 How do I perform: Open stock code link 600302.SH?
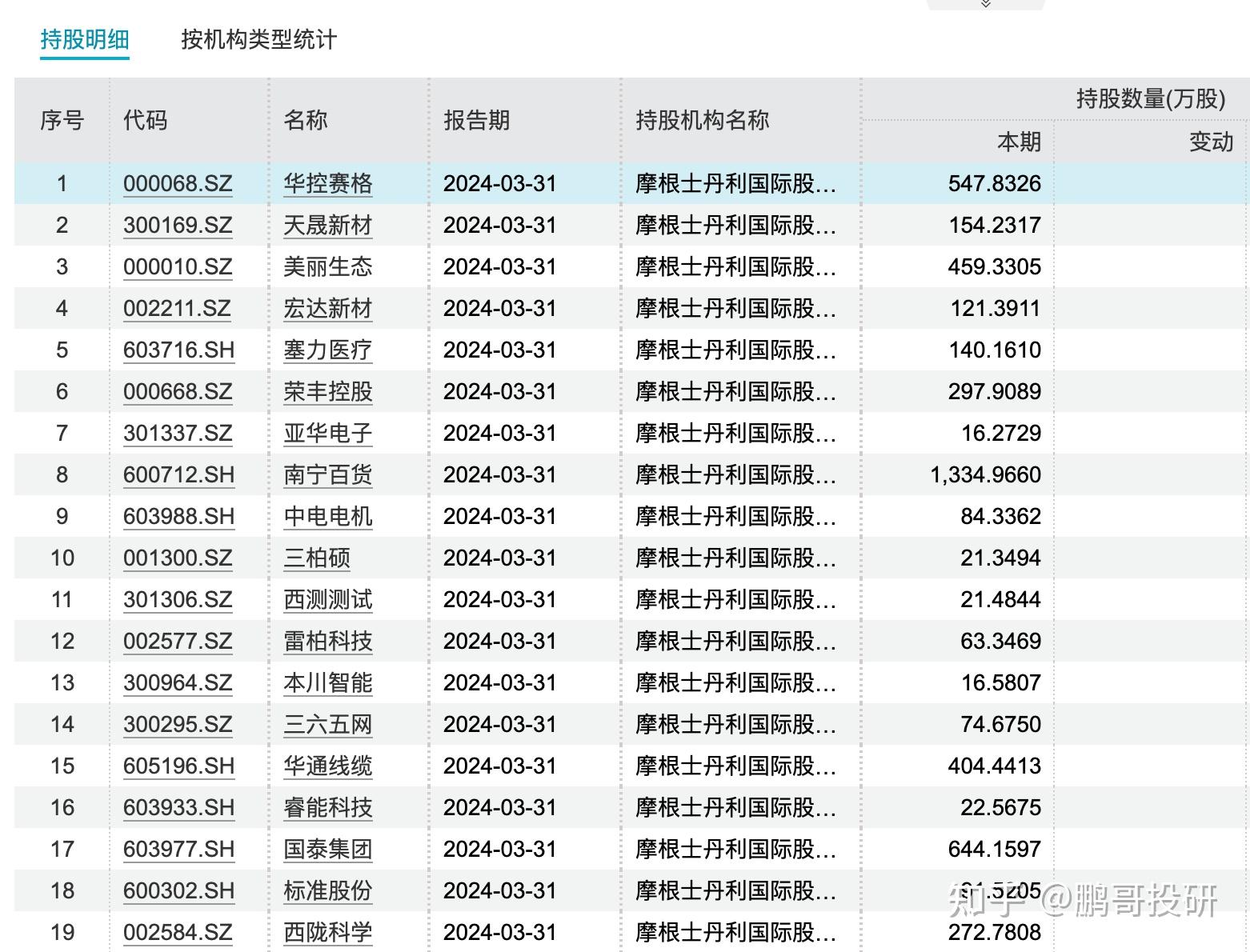coord(179,890)
